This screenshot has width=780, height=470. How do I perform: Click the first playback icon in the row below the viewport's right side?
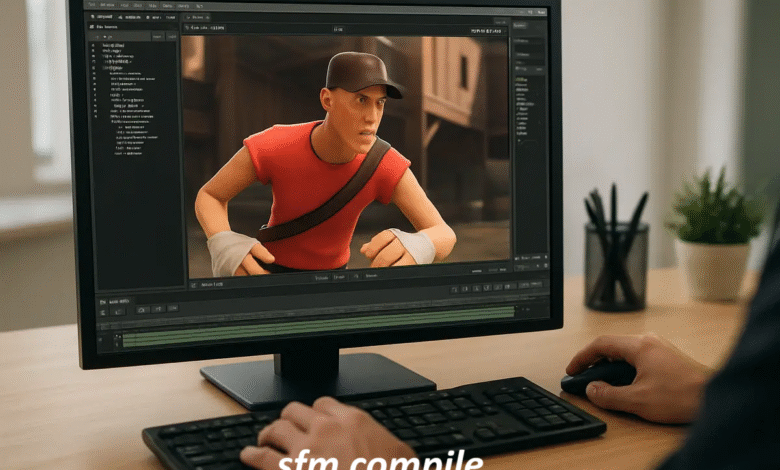[x=455, y=288]
